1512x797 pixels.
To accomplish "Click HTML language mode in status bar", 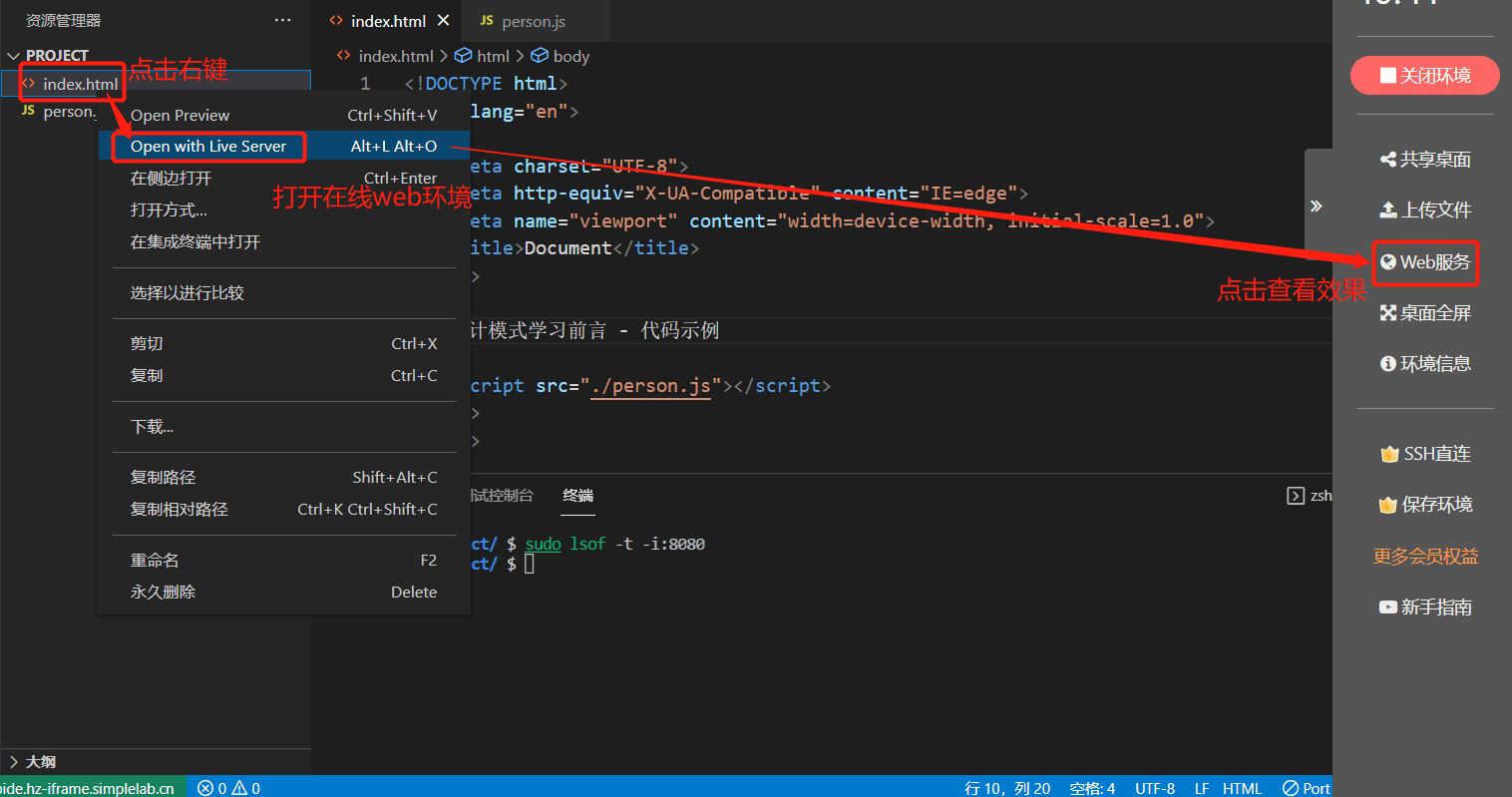I will [x=1242, y=787].
